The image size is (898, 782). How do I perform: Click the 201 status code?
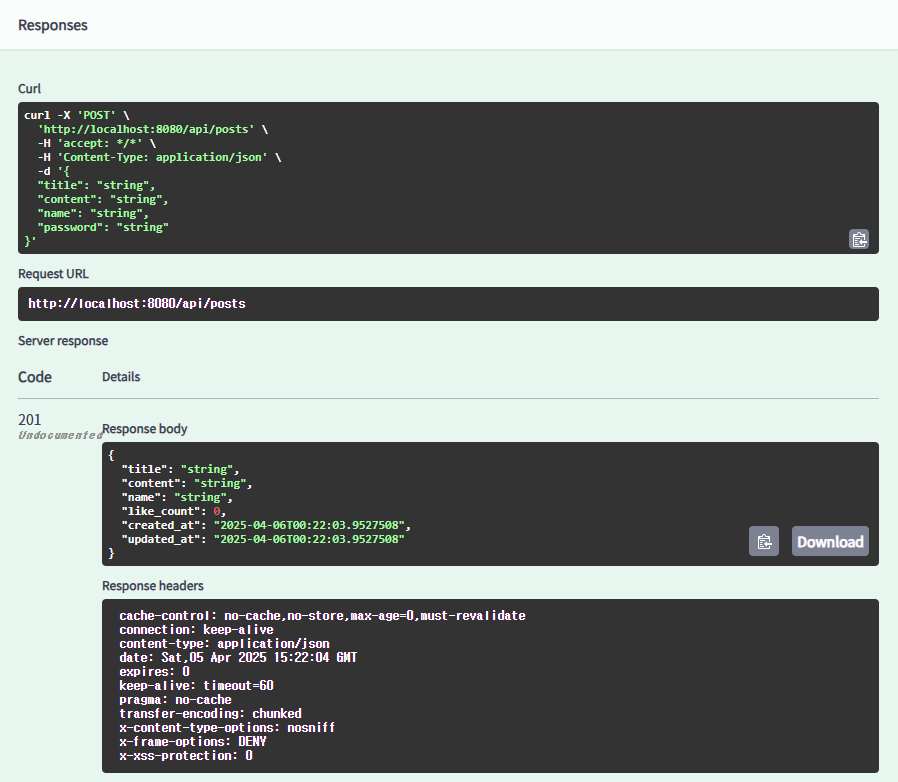(30, 419)
